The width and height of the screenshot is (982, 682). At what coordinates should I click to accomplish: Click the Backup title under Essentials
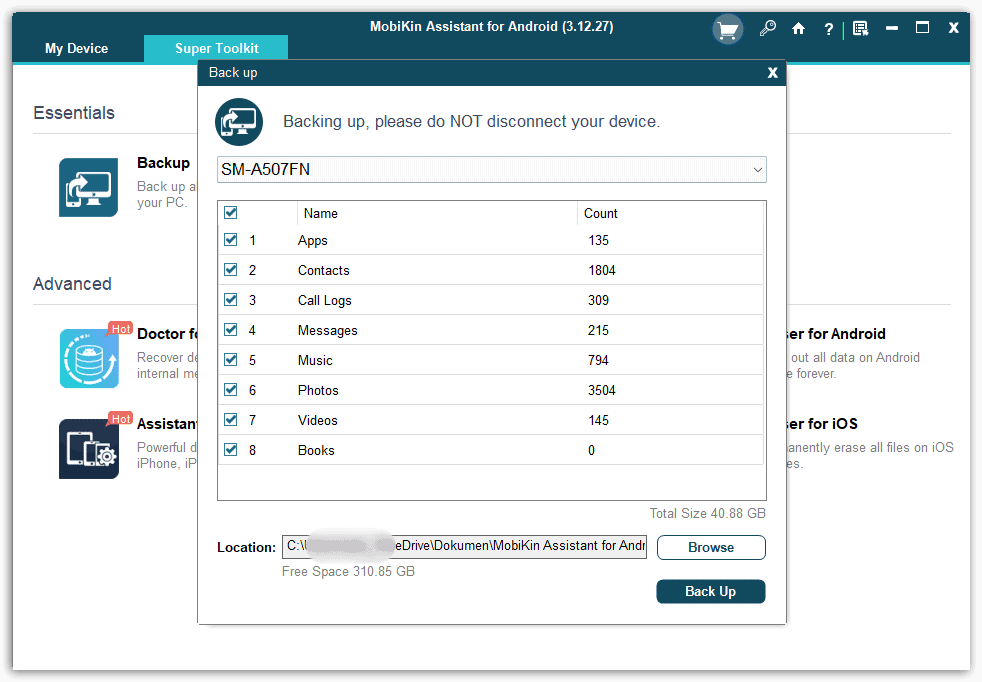pyautogui.click(x=163, y=163)
